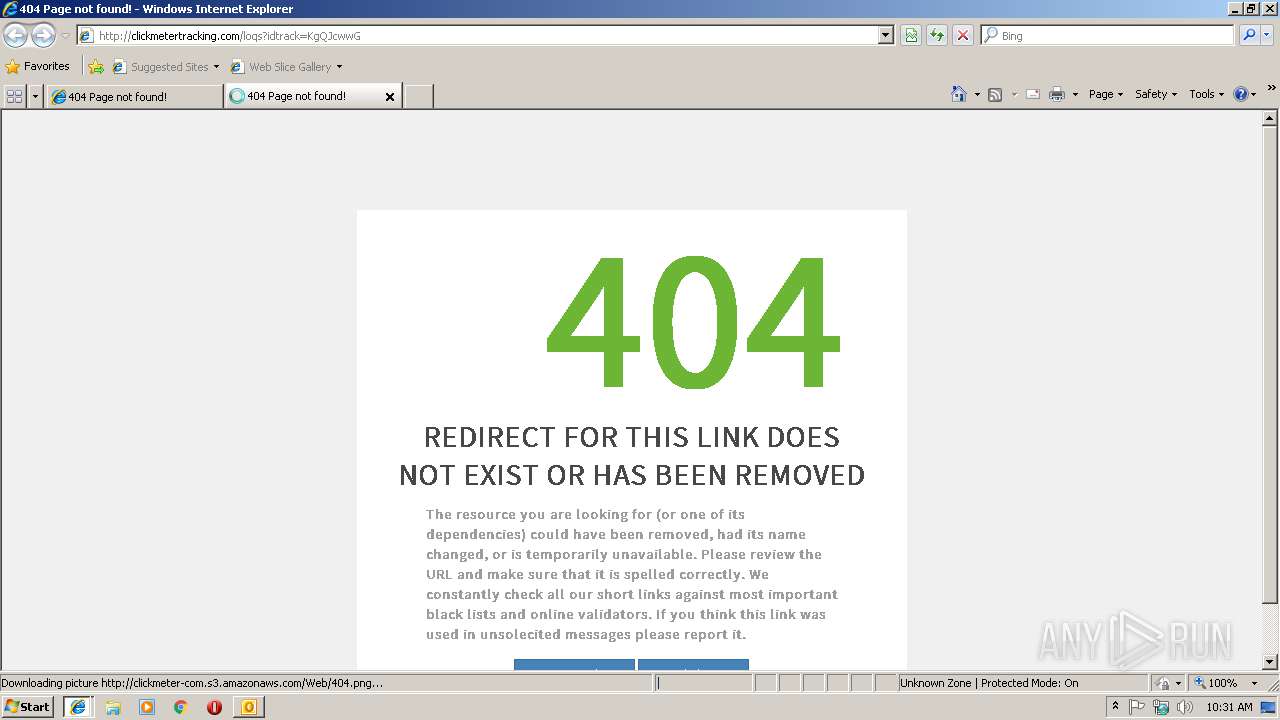Screen dimensions: 1280x720
Task: Click the status bar padlock icon
Action: pos(1163,683)
